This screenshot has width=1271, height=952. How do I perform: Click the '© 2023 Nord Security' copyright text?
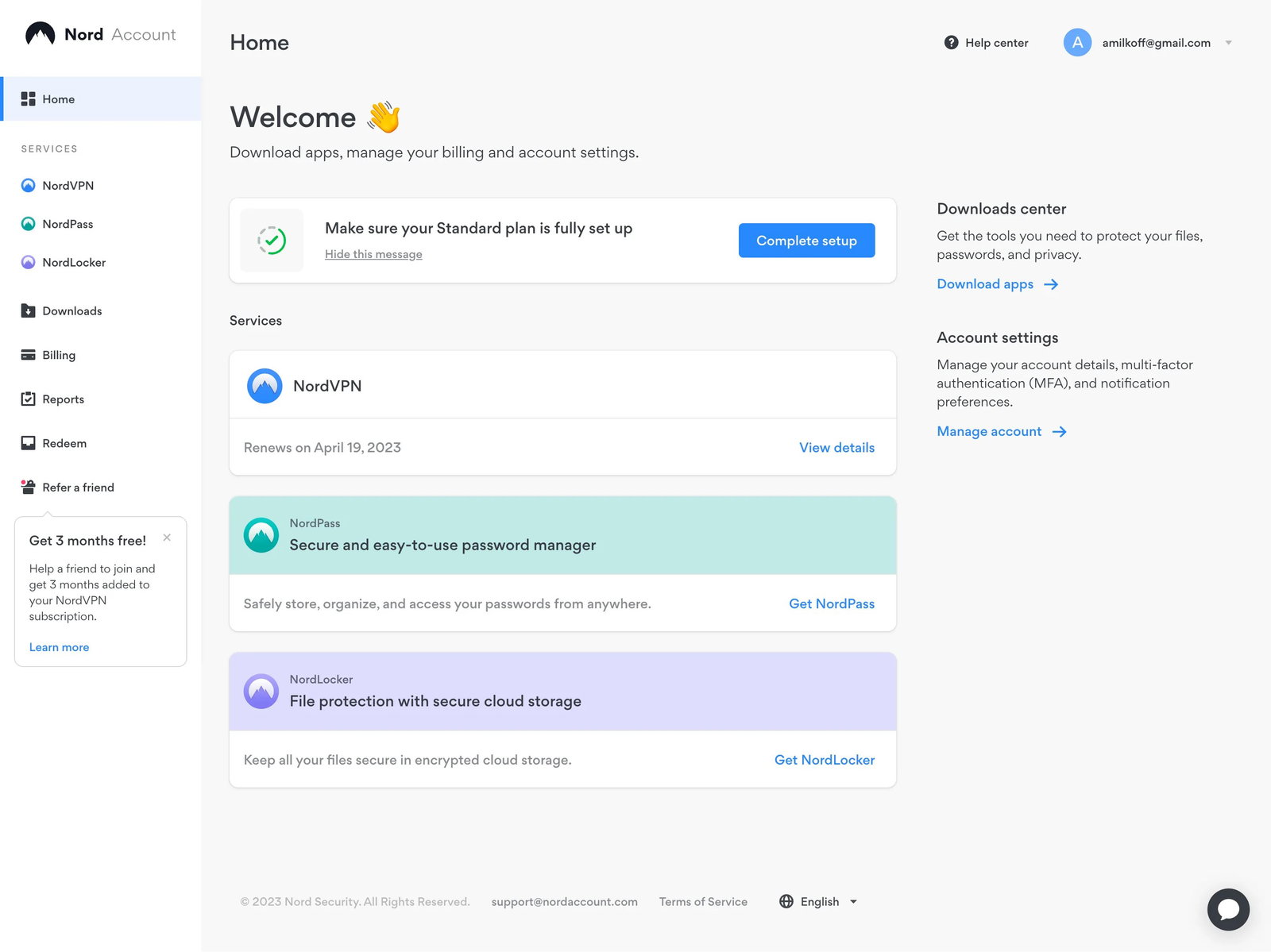pyautogui.click(x=355, y=901)
